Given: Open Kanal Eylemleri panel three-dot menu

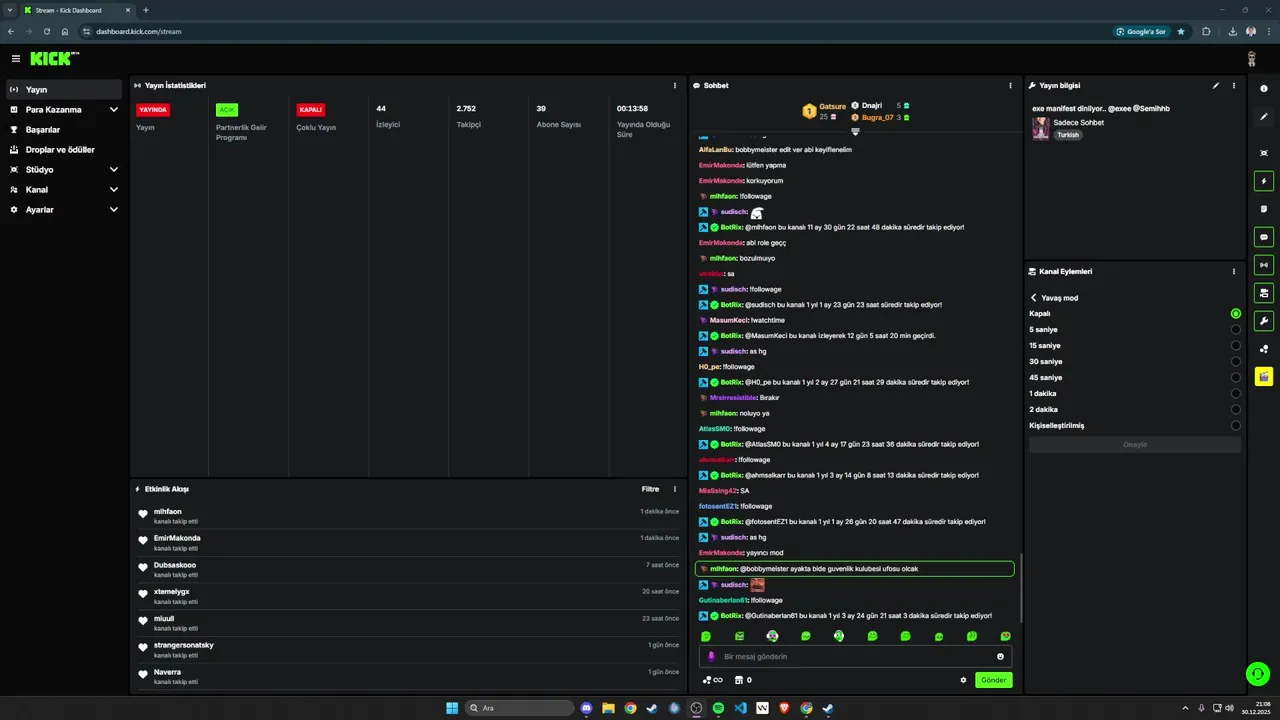Looking at the screenshot, I should click(1234, 272).
